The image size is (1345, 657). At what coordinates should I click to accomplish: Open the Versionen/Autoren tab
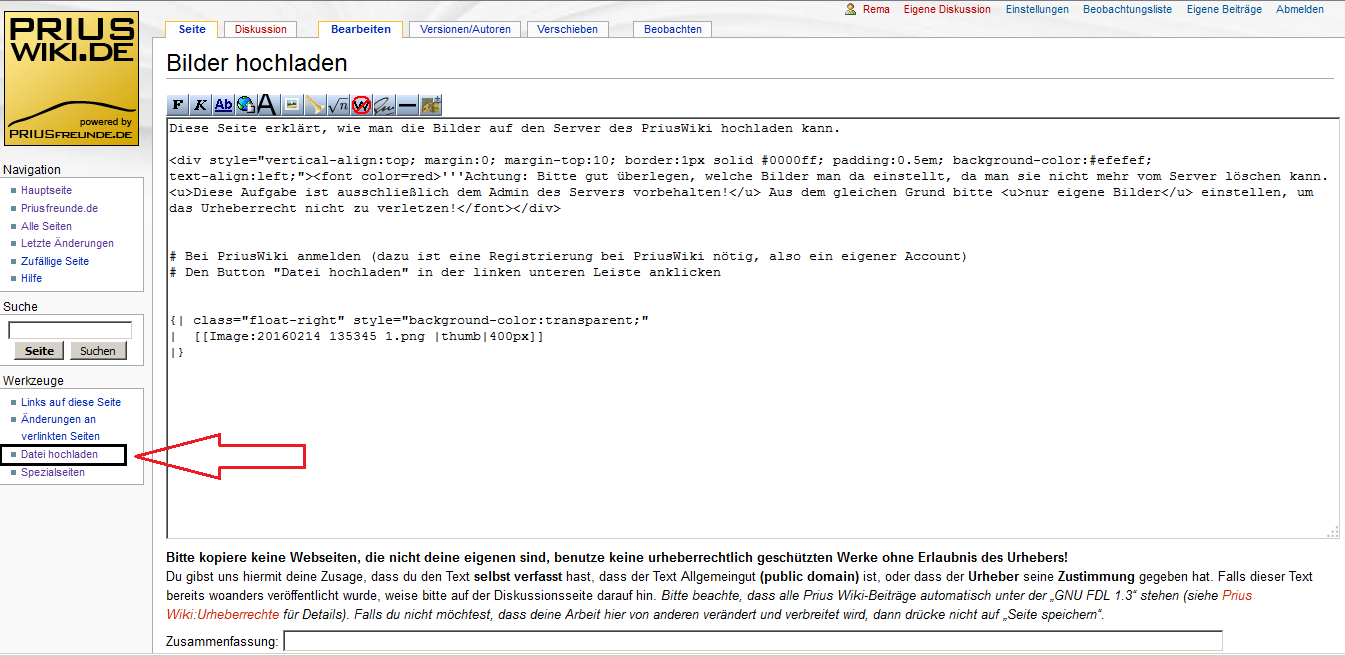(464, 29)
